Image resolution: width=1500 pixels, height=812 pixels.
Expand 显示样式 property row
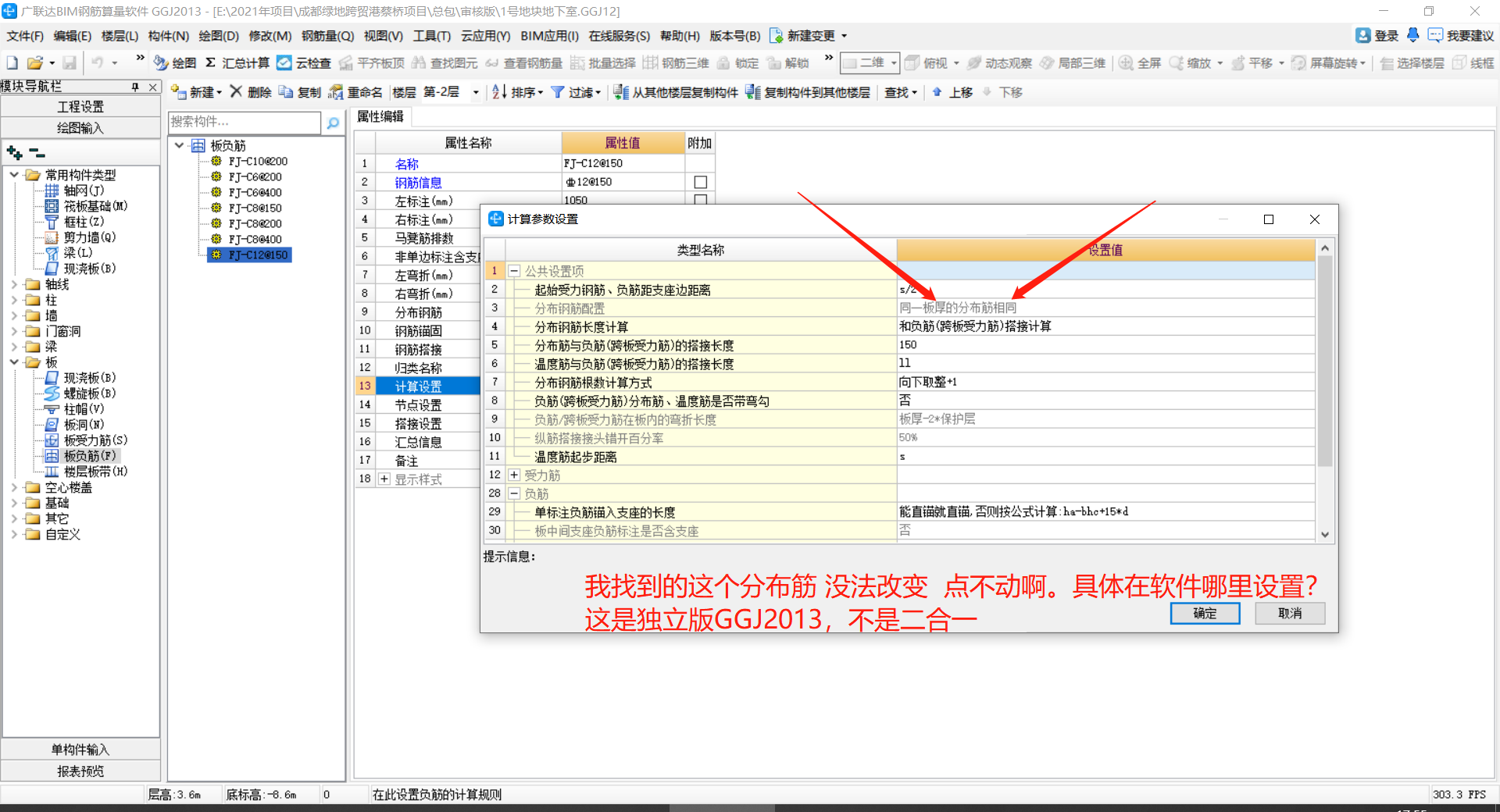(384, 479)
